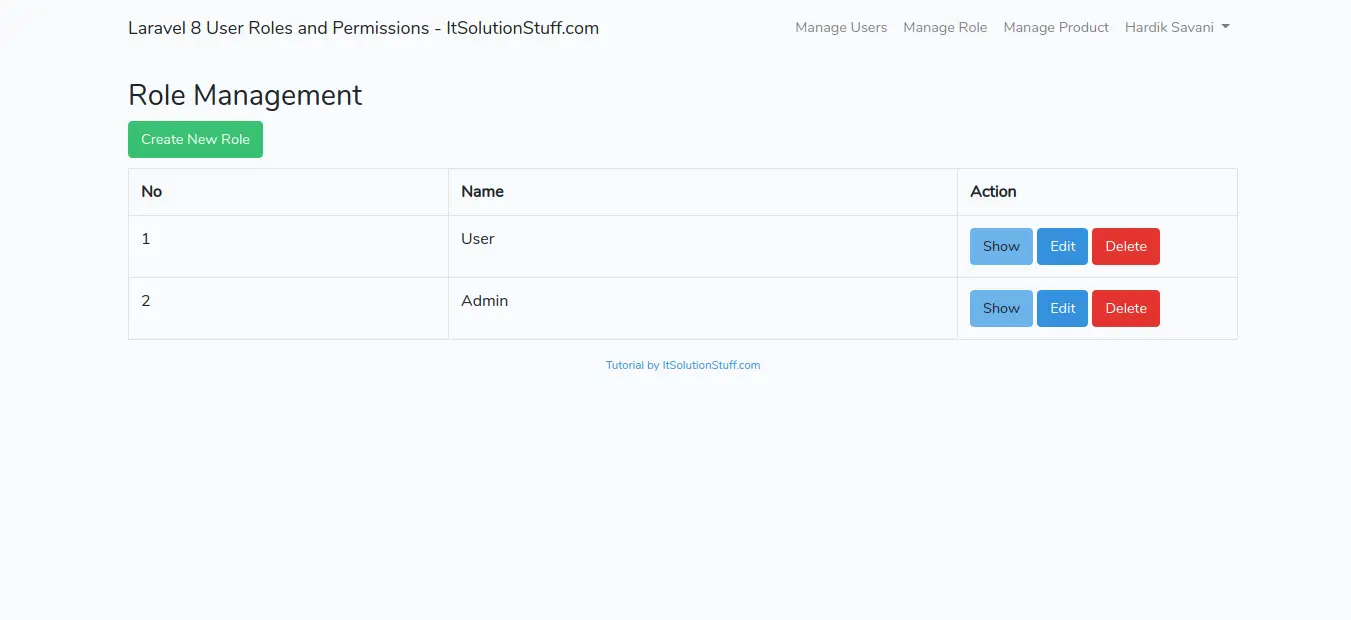Show details of the User role
Image resolution: width=1351 pixels, height=620 pixels.
[1000, 246]
